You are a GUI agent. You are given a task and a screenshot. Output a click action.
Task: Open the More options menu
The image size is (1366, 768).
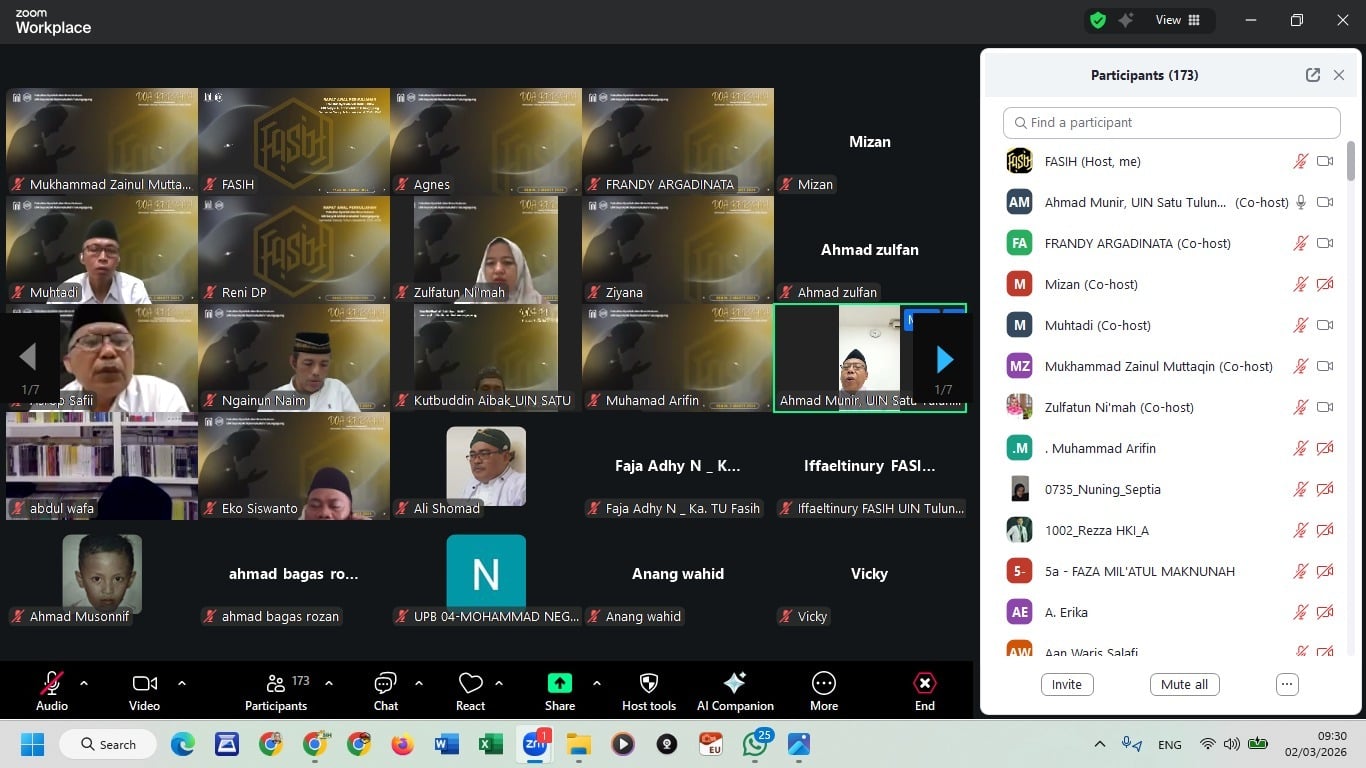pyautogui.click(x=824, y=691)
